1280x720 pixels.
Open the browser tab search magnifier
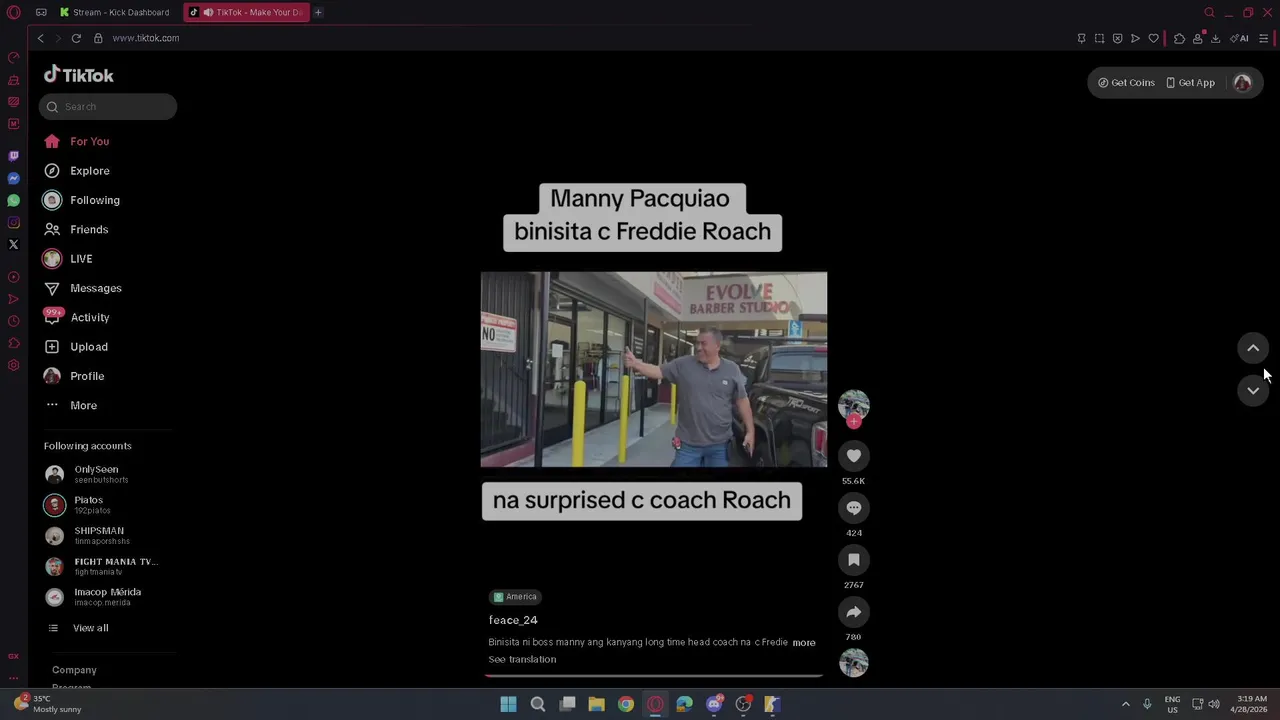coord(1209,12)
